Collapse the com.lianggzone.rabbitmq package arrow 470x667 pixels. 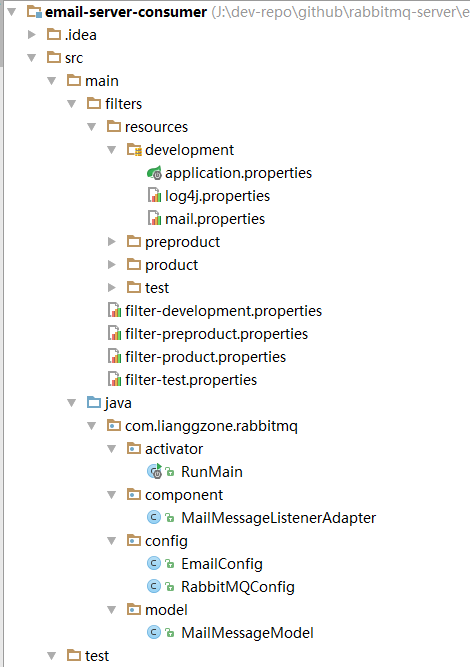(x=91, y=426)
